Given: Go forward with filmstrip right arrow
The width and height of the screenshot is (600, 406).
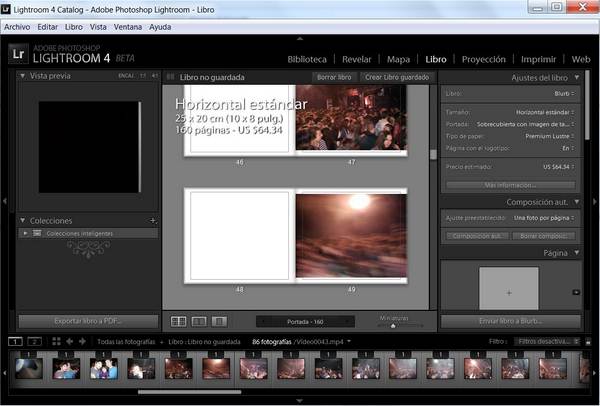Looking at the screenshot, I should 82,341.
